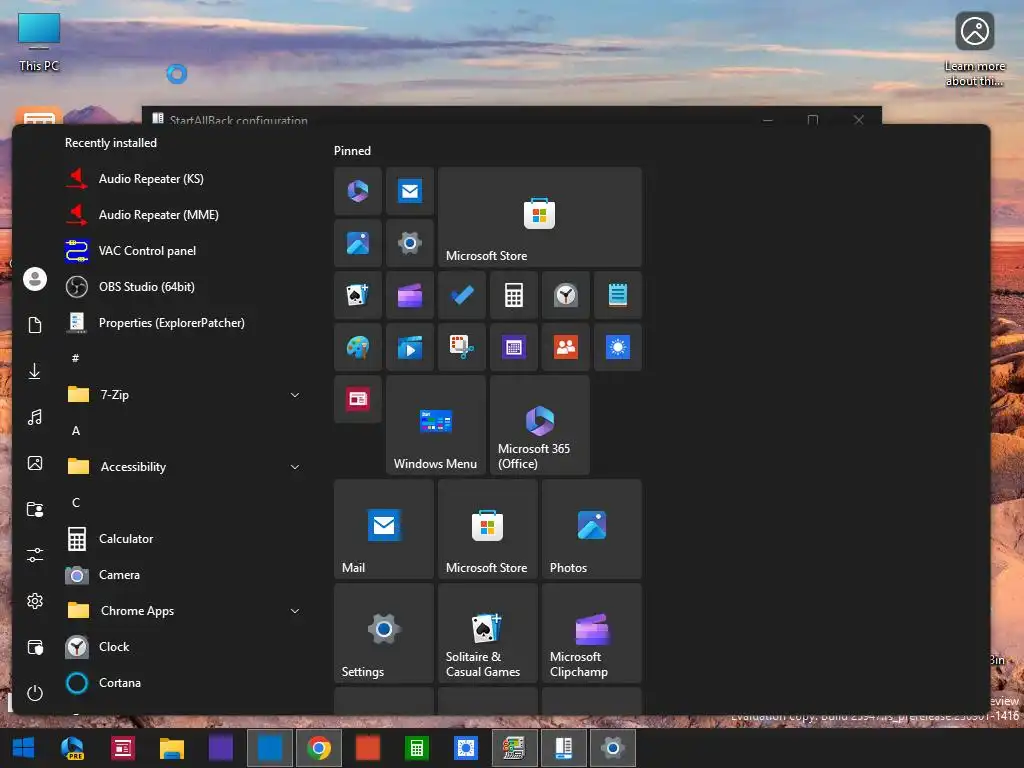The height and width of the screenshot is (768, 1024).
Task: Open File Explorer from the taskbar
Action: [172, 748]
